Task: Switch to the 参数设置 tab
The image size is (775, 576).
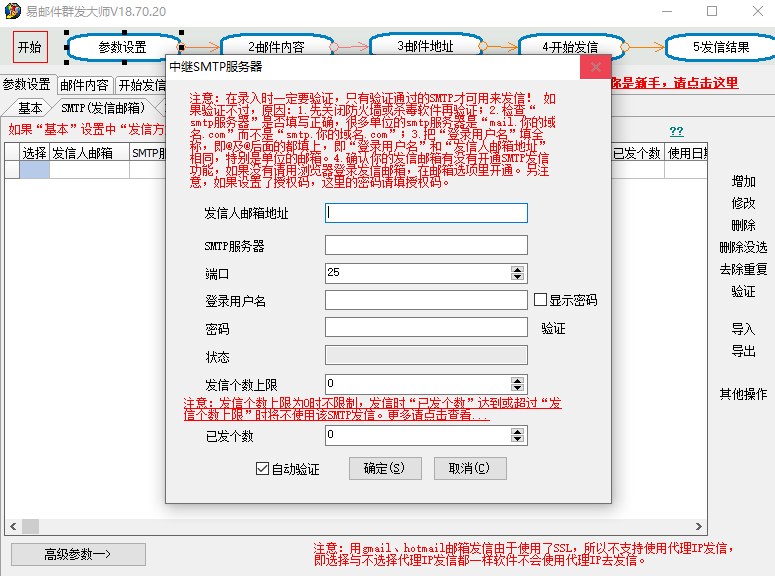Action: coord(27,85)
